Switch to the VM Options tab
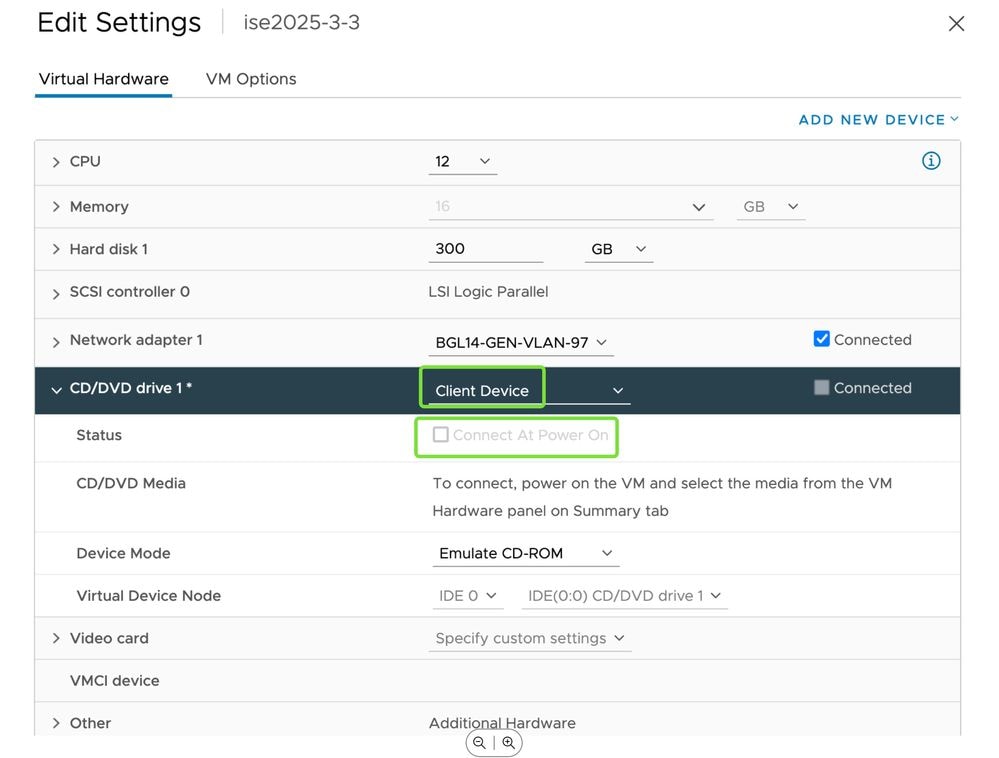Viewport: 999px width, 758px height. pos(251,79)
